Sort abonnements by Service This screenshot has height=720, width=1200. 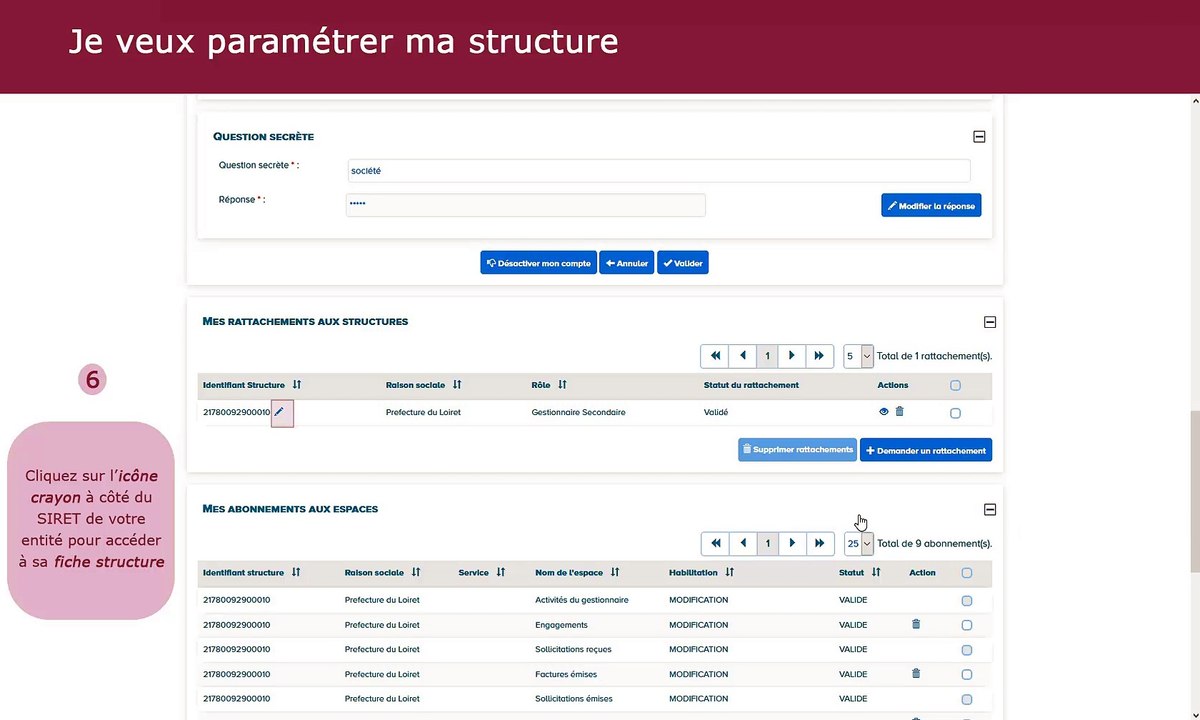pyautogui.click(x=501, y=573)
